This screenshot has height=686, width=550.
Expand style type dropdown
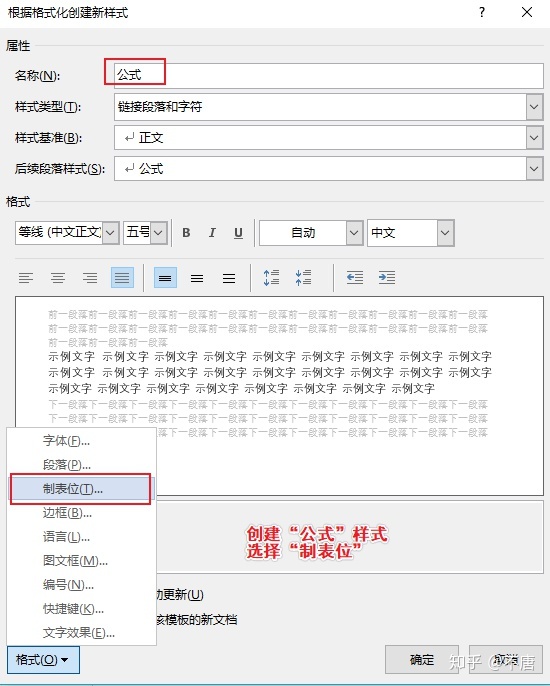(534, 107)
